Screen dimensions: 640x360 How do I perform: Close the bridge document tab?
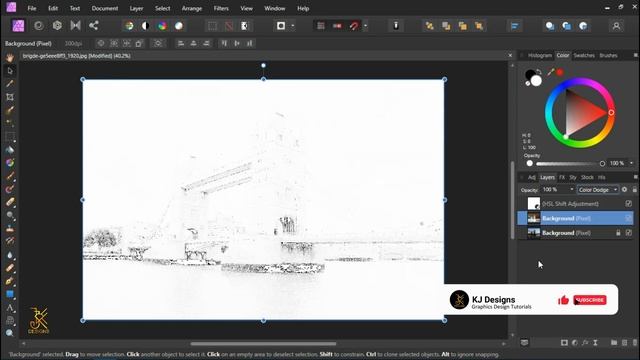click(x=510, y=56)
